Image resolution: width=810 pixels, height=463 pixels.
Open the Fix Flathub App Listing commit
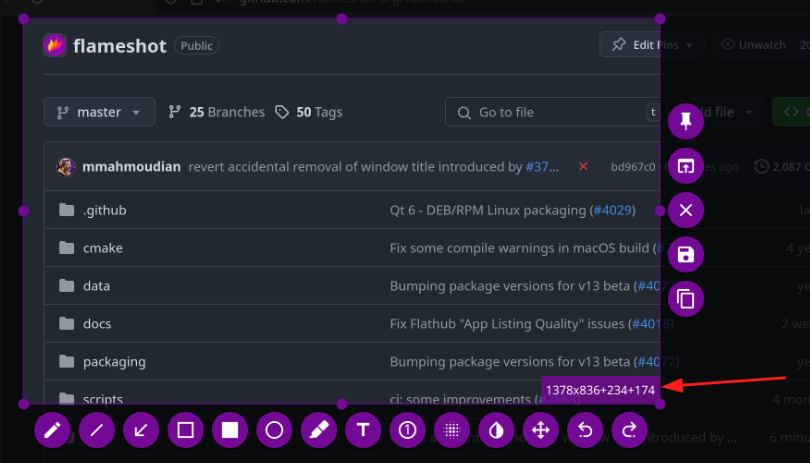click(507, 324)
